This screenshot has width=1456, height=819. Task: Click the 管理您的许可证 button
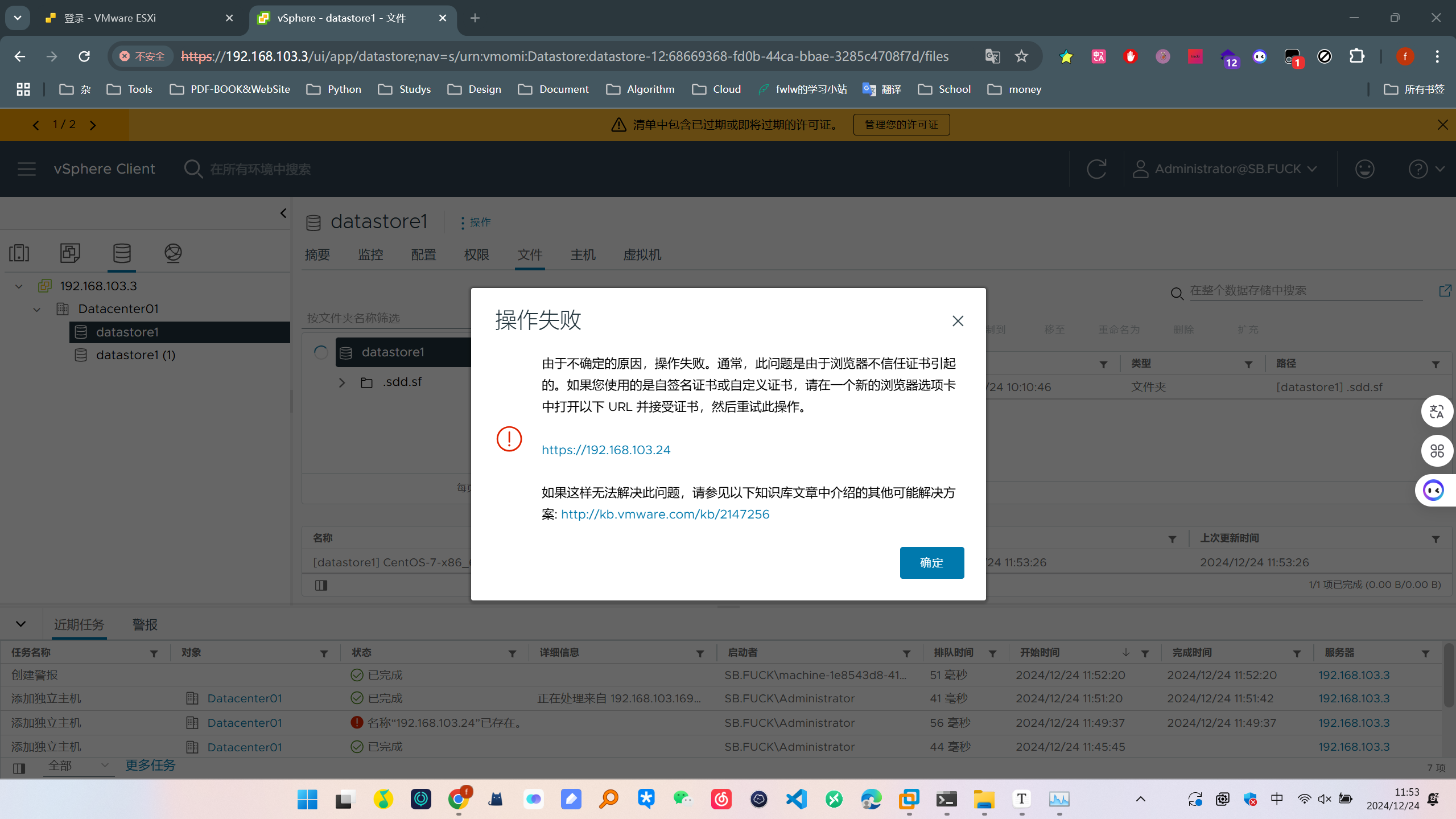[x=901, y=125]
